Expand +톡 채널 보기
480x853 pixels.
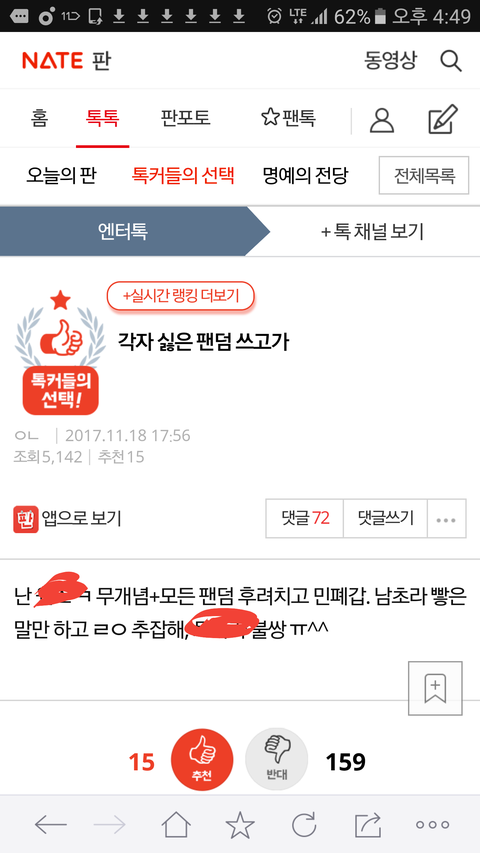(x=372, y=232)
